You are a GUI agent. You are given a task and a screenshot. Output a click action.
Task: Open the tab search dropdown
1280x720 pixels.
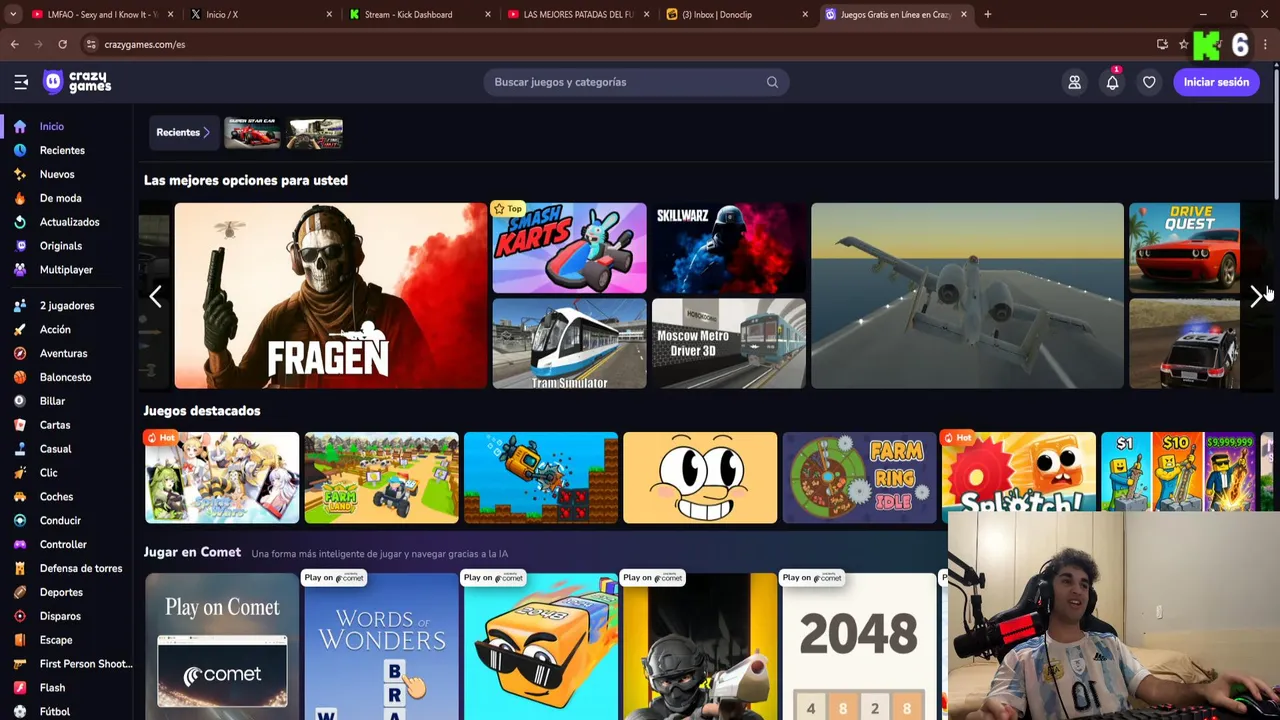click(x=13, y=14)
